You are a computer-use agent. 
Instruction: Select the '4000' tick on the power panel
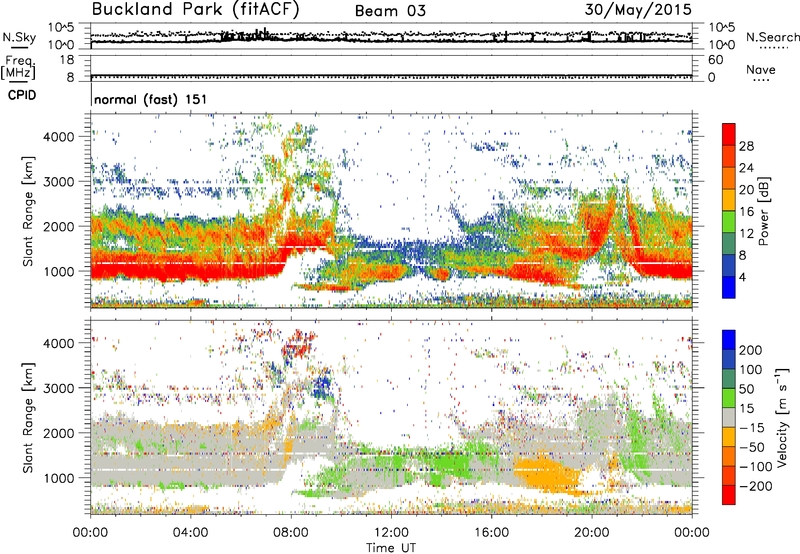[59, 137]
